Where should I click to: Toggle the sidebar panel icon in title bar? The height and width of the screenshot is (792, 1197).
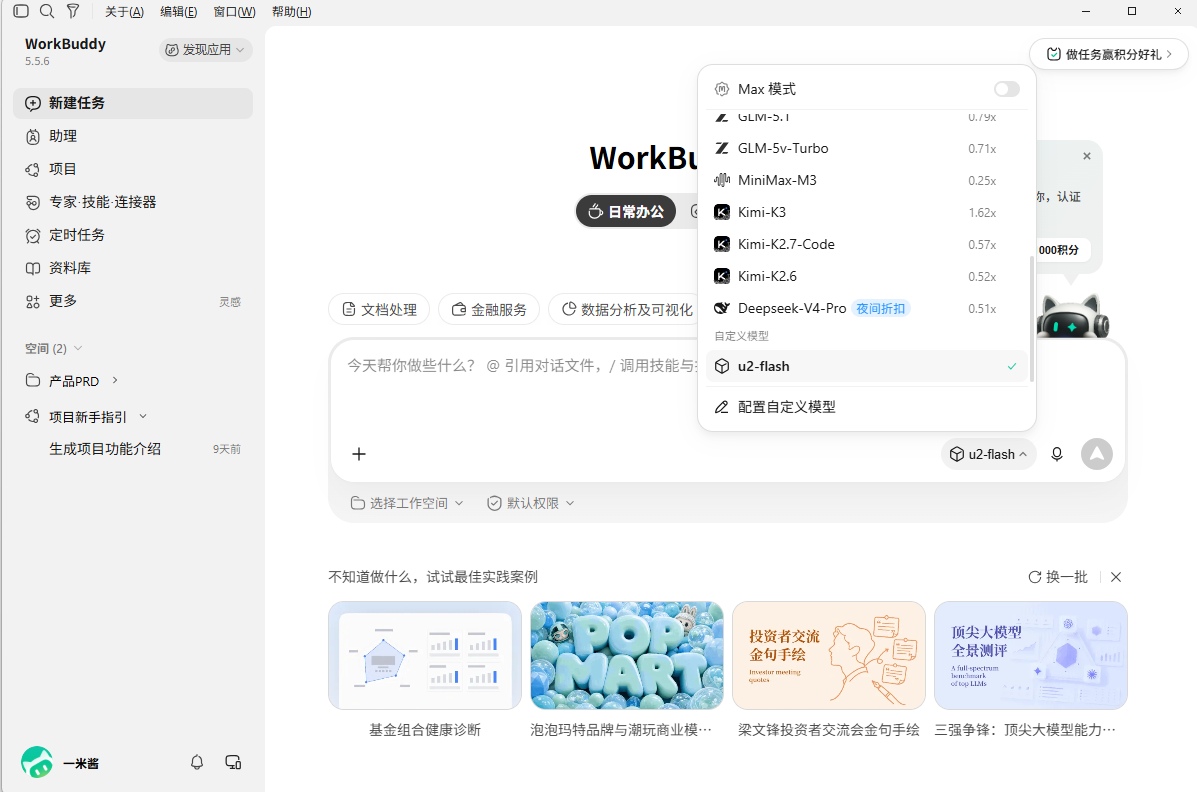[21, 11]
